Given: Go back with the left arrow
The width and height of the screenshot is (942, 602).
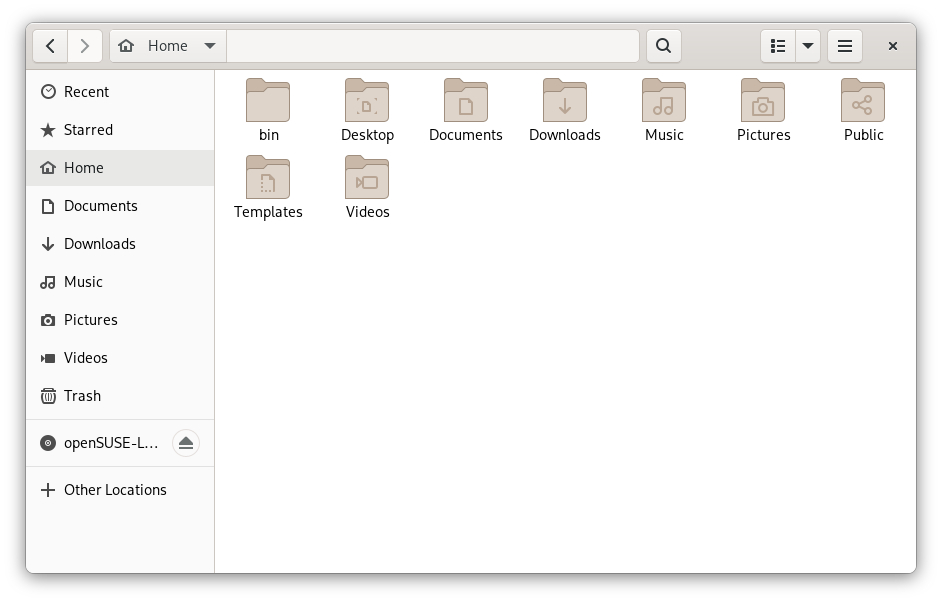Looking at the screenshot, I should click(50, 46).
